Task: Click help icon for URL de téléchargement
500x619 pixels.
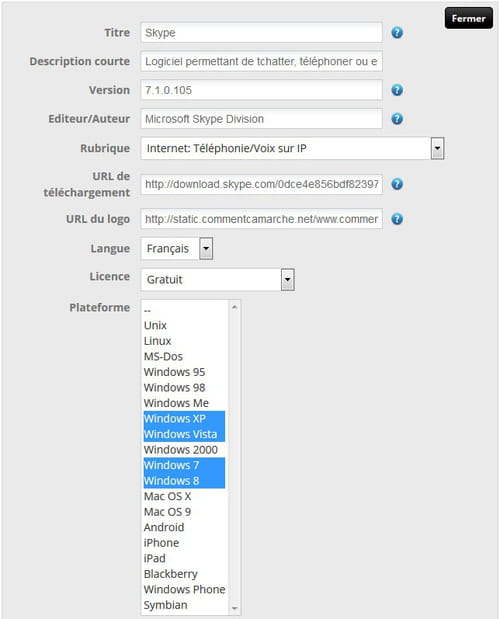Action: pos(397,184)
